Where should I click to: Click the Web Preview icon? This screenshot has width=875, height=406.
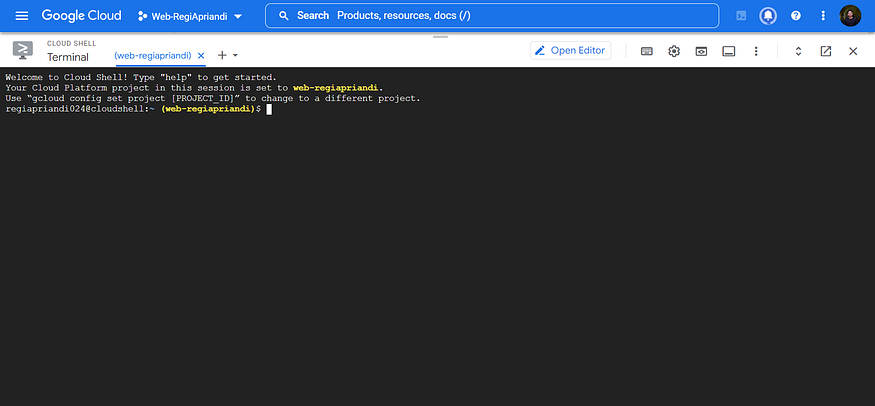point(702,51)
